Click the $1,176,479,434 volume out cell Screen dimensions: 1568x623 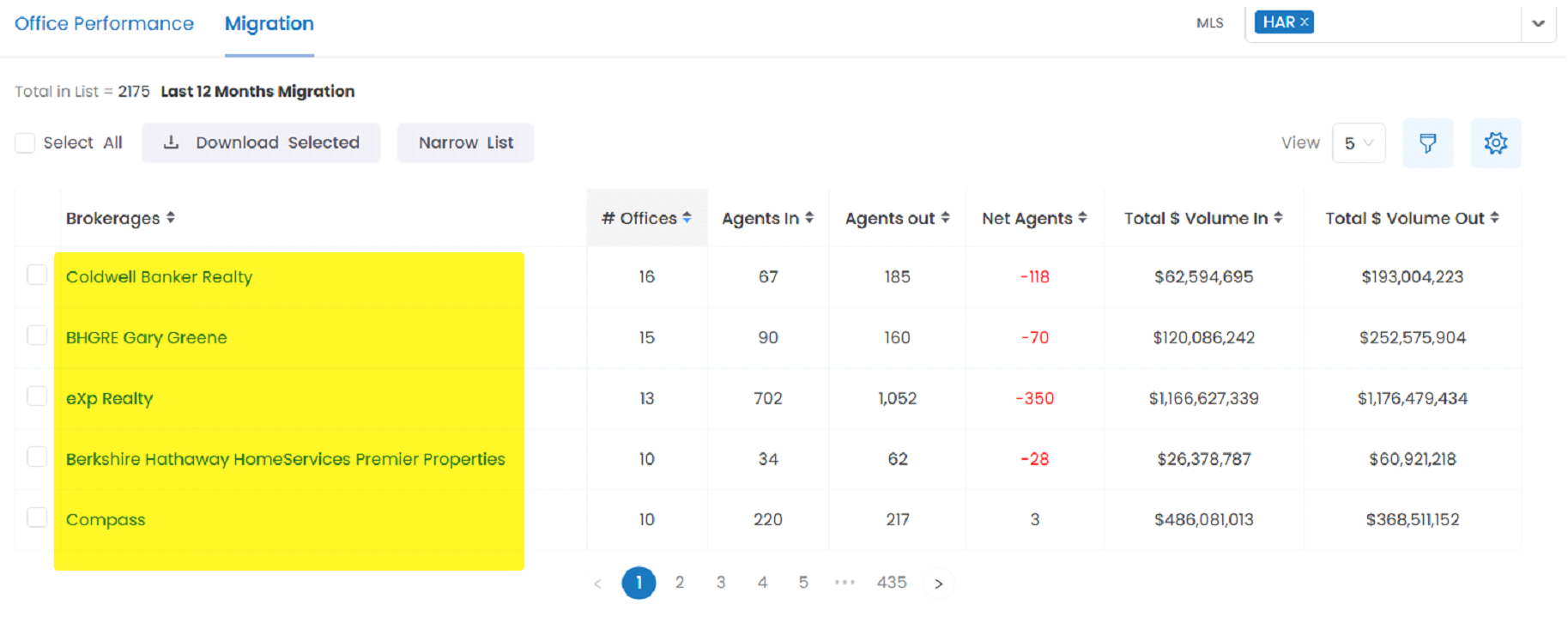point(1413,399)
